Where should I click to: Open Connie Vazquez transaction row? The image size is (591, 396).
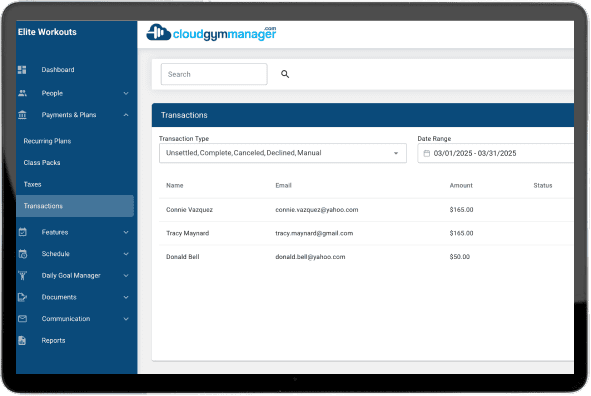coord(366,210)
